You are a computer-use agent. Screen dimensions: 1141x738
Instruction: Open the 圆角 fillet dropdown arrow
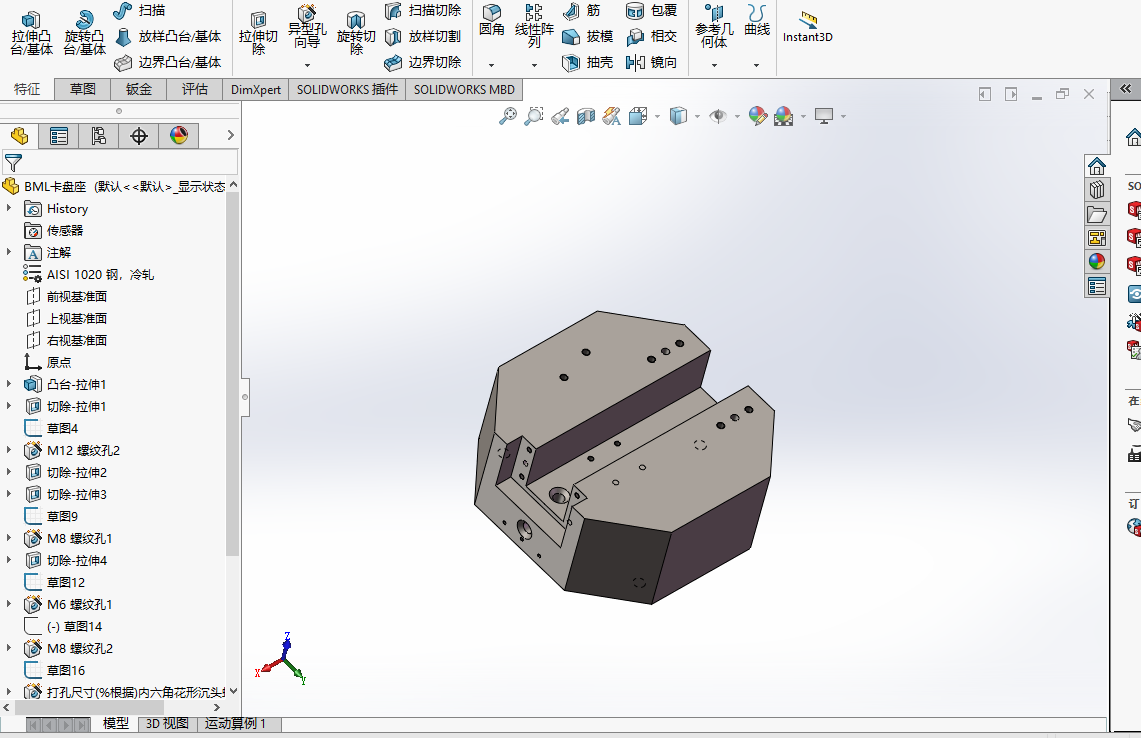click(492, 65)
